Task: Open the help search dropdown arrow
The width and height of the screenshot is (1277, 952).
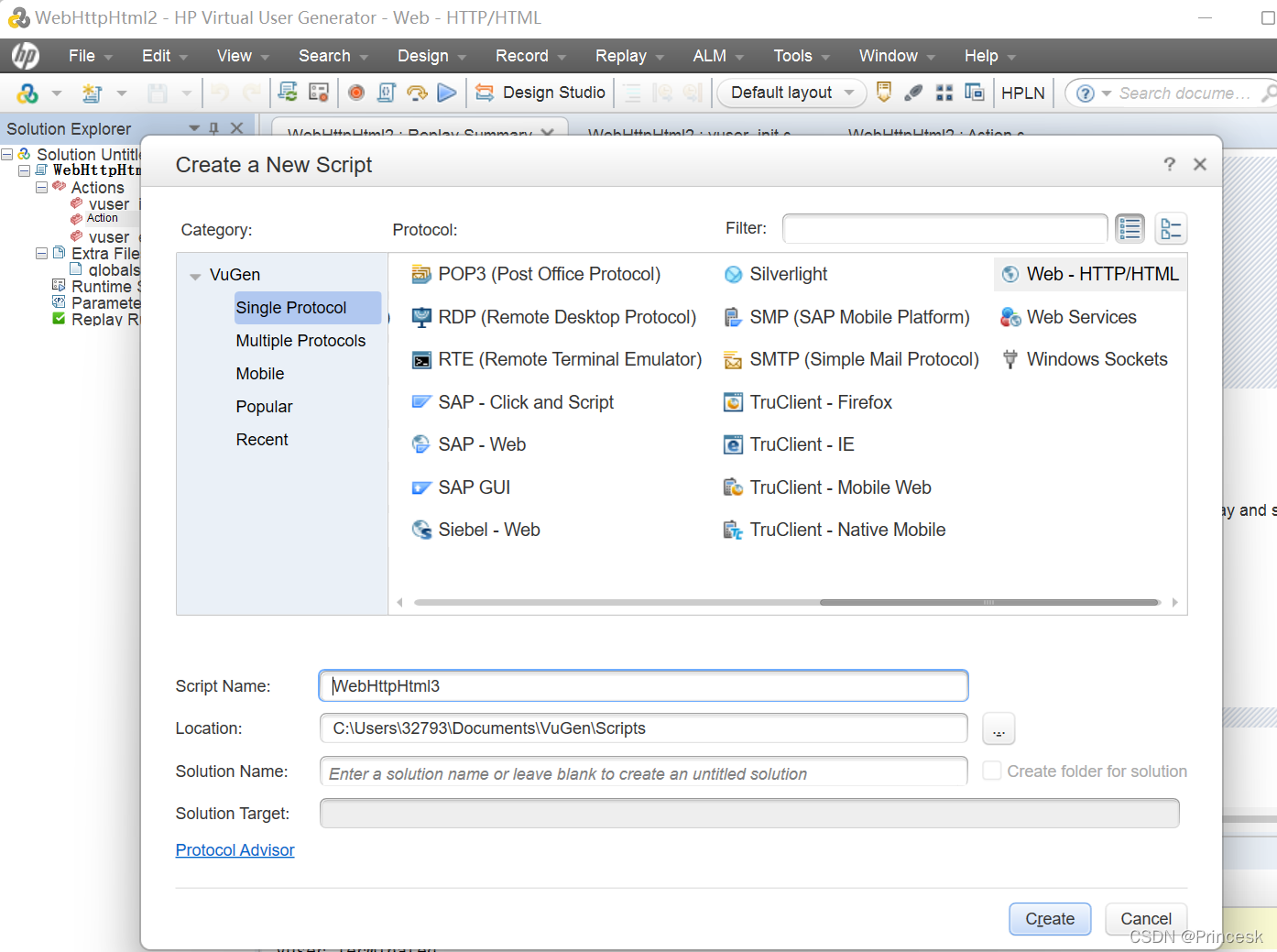Action: (x=1107, y=93)
